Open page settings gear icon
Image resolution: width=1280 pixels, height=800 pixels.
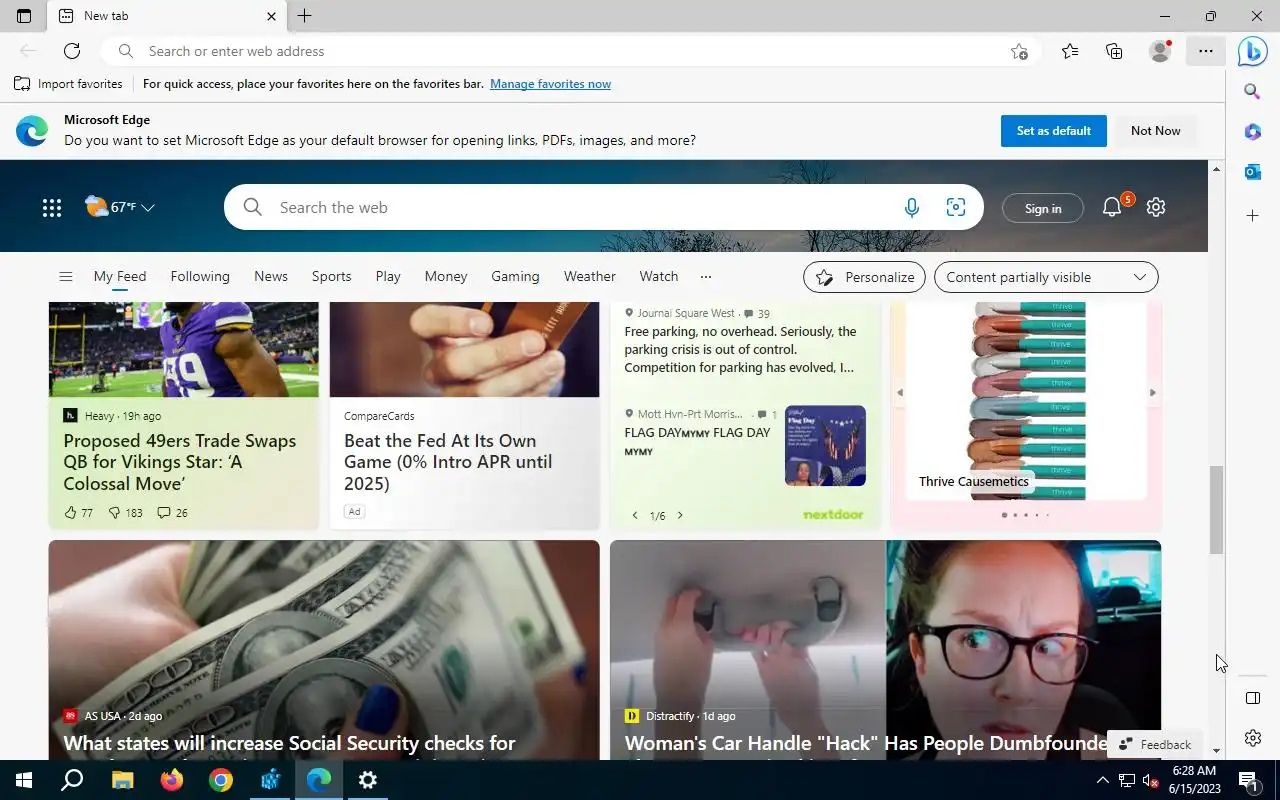(1156, 207)
